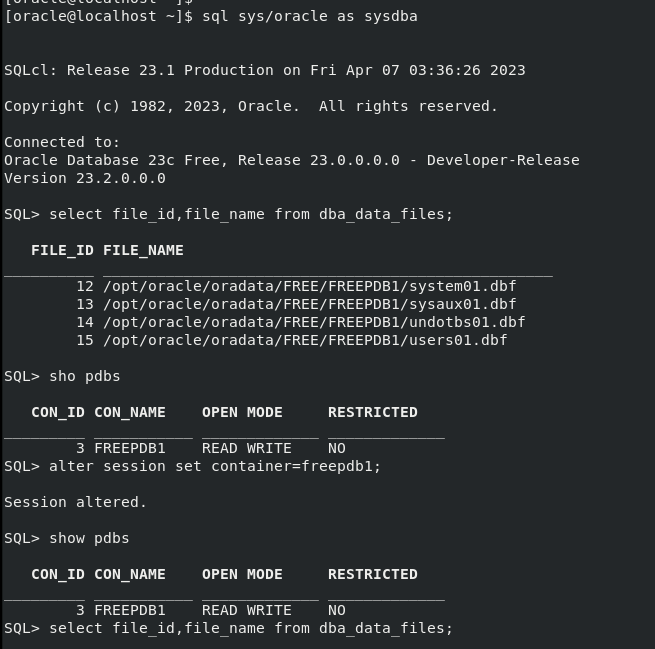Click the 'sho pdbs' command line

[62, 377]
